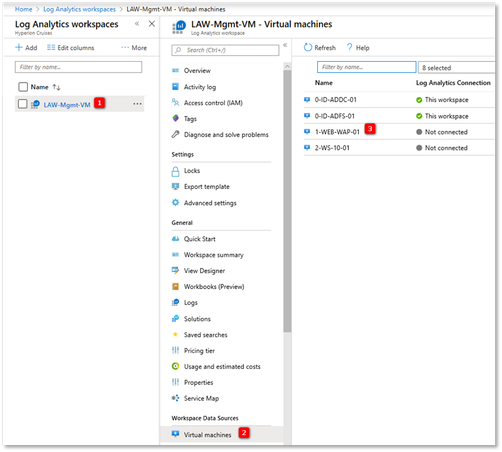
Task: Collapse the resource menu with double chevron
Action: click(285, 45)
